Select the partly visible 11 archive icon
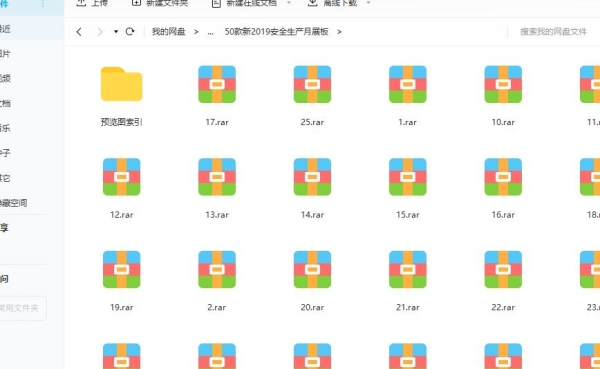Viewport: 600px width, 369px height. point(590,84)
